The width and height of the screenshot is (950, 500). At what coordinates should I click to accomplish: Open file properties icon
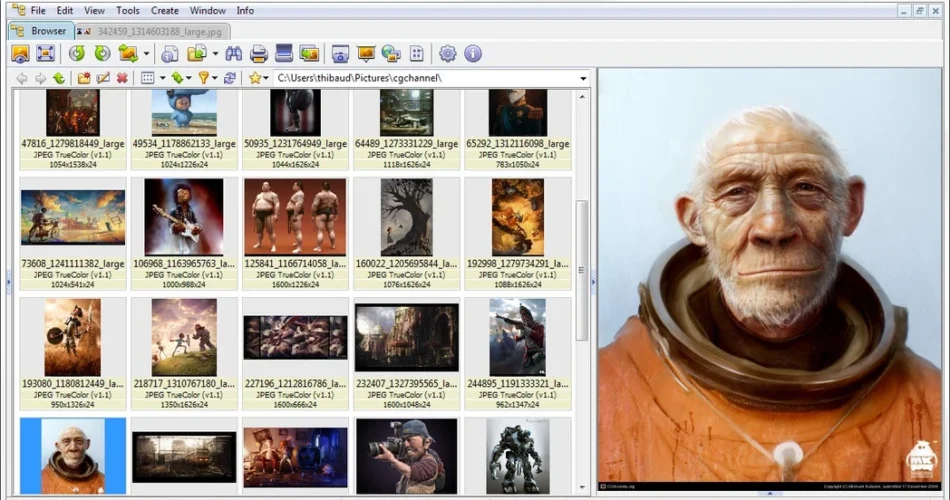point(170,53)
